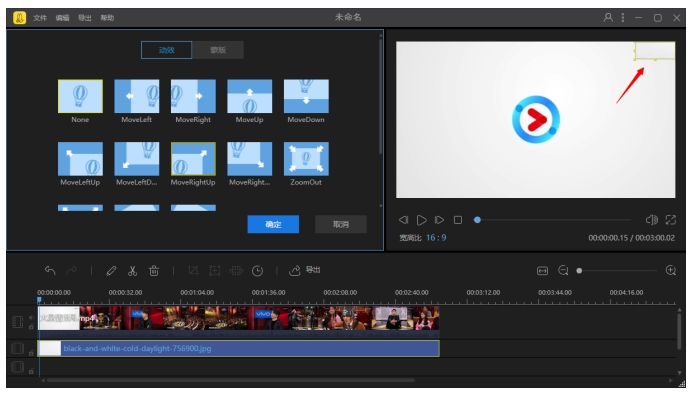Toggle lock on the jpg image track
The height and width of the screenshot is (394, 690).
(31, 353)
